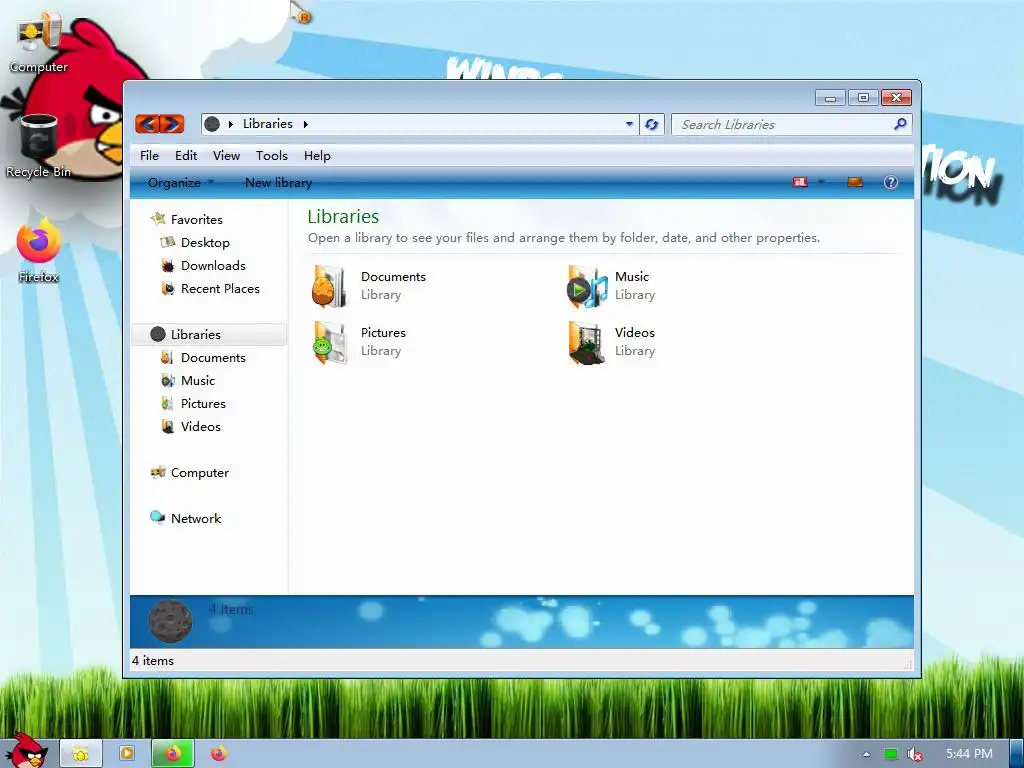
Task: Maximize the Libraries window
Action: 863,98
